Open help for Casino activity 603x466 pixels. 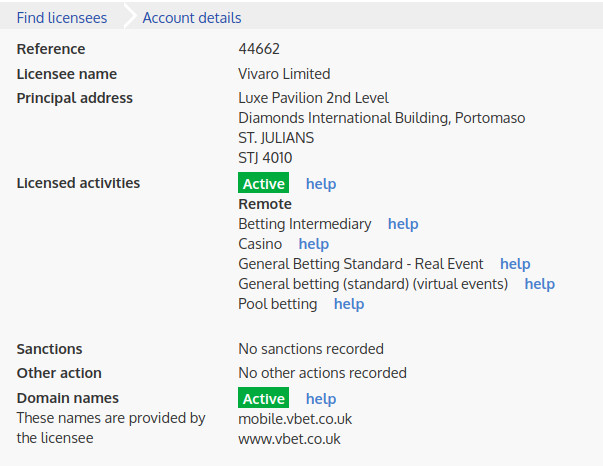(x=314, y=243)
